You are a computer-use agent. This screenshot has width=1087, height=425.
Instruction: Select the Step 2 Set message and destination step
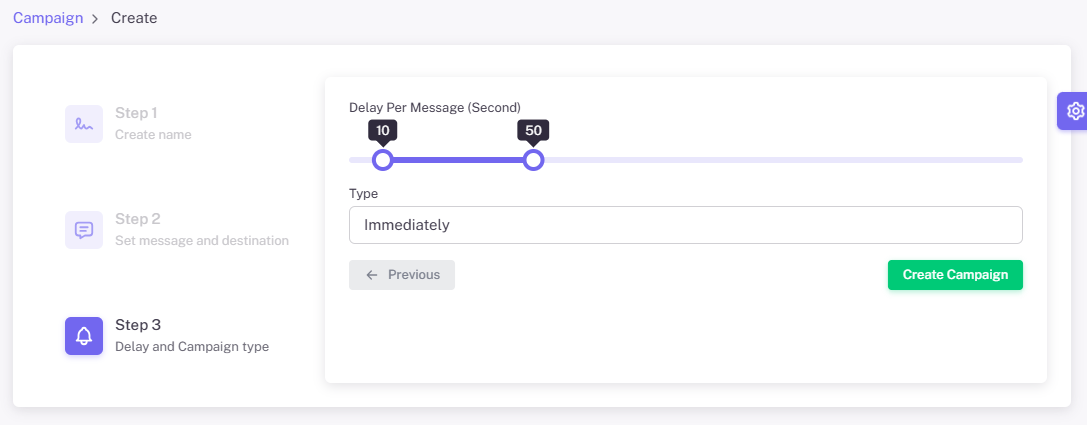(177, 230)
